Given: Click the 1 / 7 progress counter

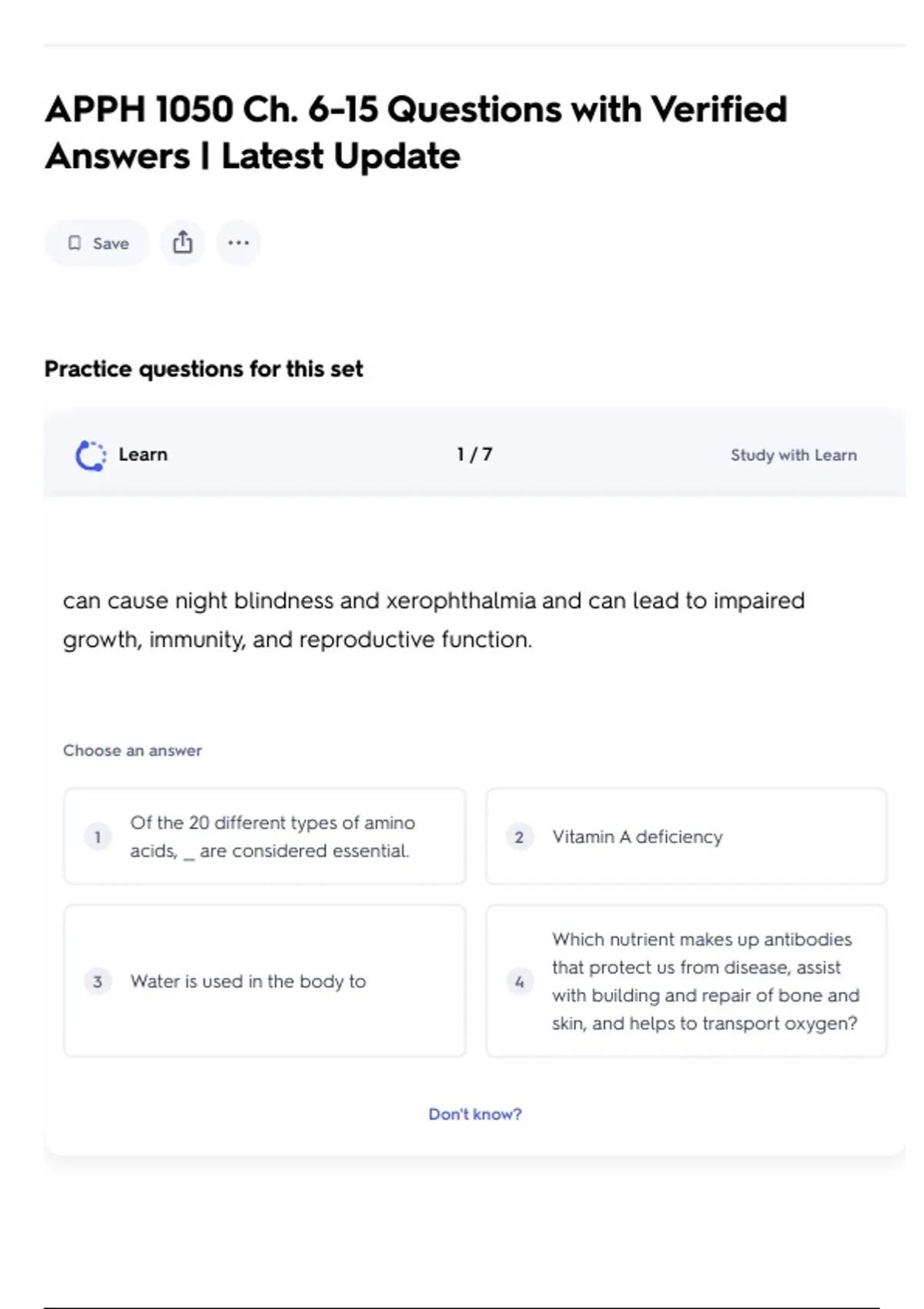Looking at the screenshot, I should coord(474,454).
